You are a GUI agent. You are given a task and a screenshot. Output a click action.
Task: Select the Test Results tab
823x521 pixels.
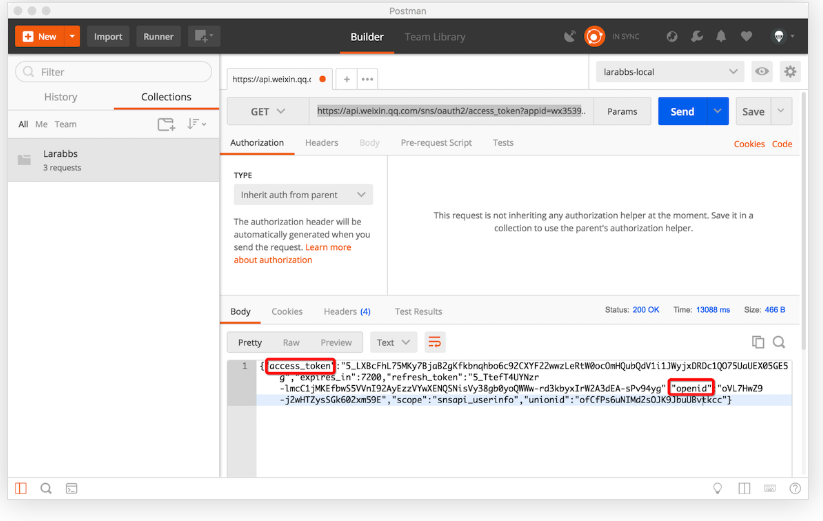point(418,312)
